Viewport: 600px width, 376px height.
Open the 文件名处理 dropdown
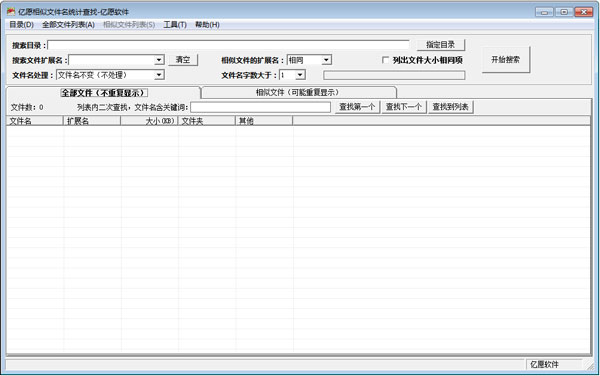(159, 75)
